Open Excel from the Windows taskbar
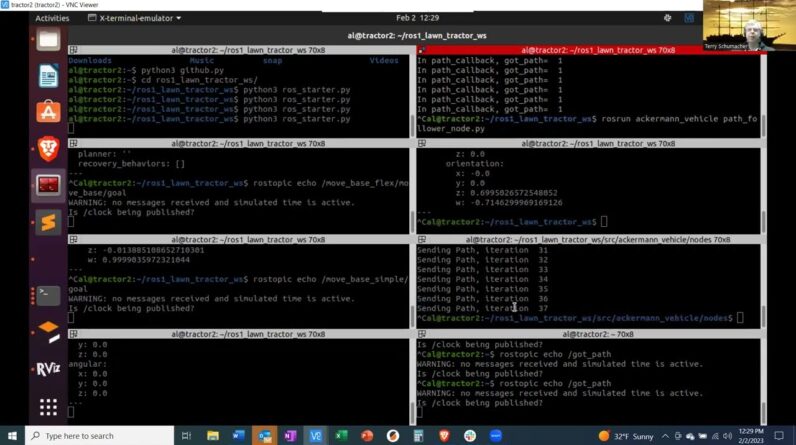This screenshot has height=445, width=796. pyautogui.click(x=341, y=436)
